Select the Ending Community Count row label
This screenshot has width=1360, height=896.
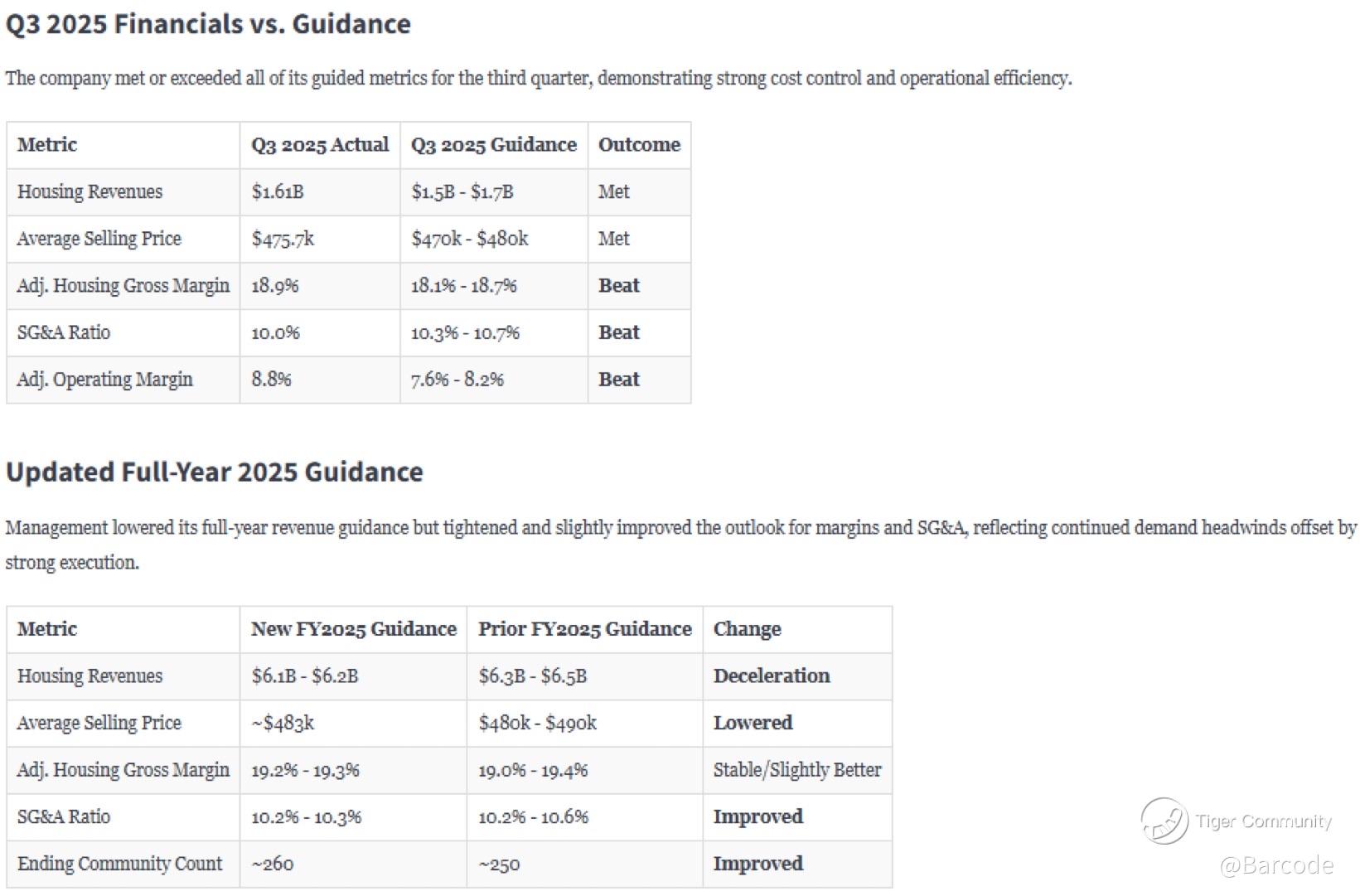[120, 864]
